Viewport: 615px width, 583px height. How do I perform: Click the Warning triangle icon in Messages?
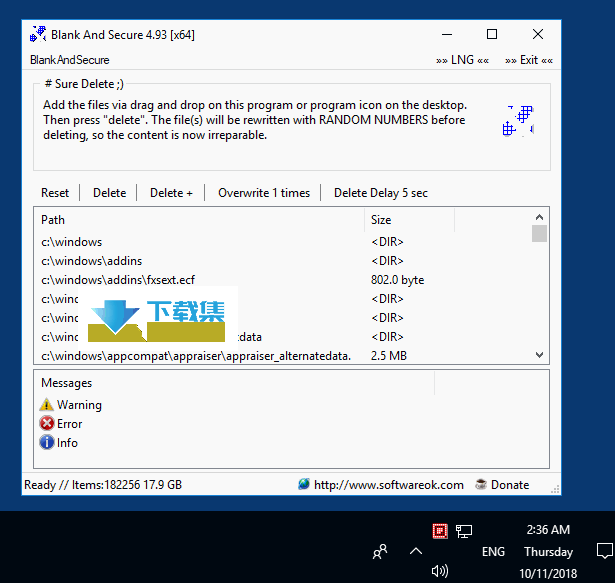pos(46,404)
